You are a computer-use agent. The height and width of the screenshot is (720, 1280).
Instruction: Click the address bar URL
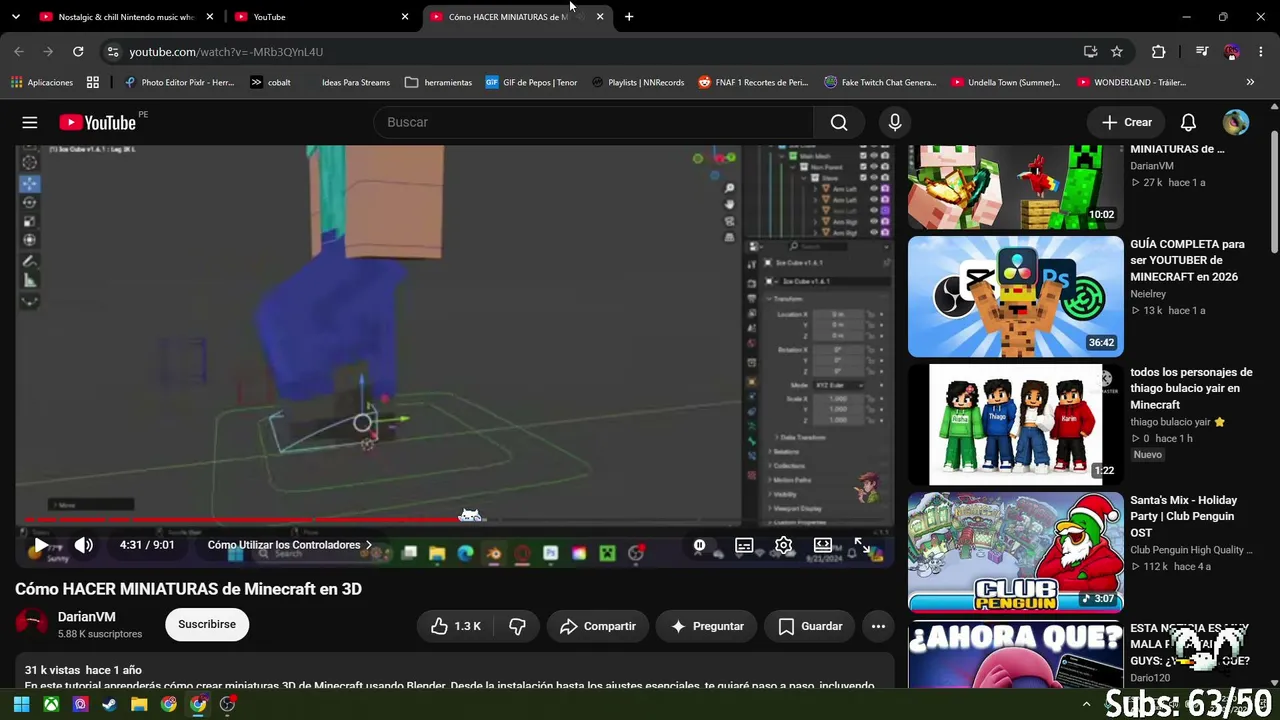coord(226,52)
